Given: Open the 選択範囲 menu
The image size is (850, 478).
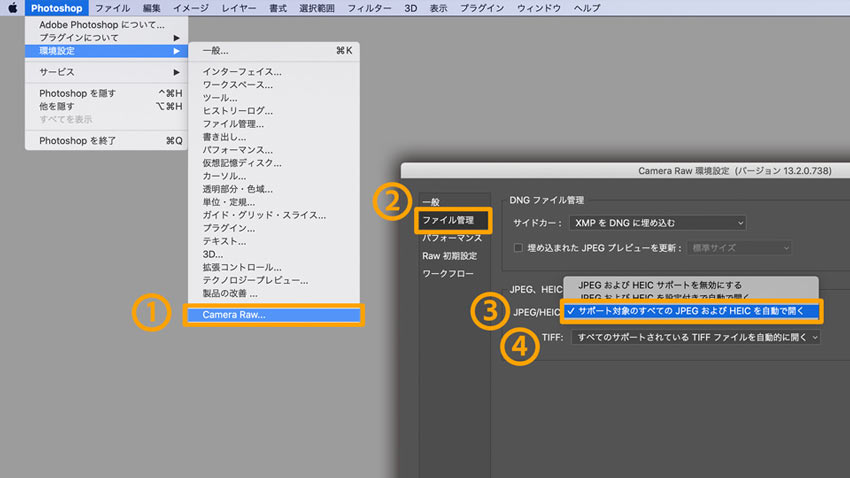Looking at the screenshot, I should point(317,8).
